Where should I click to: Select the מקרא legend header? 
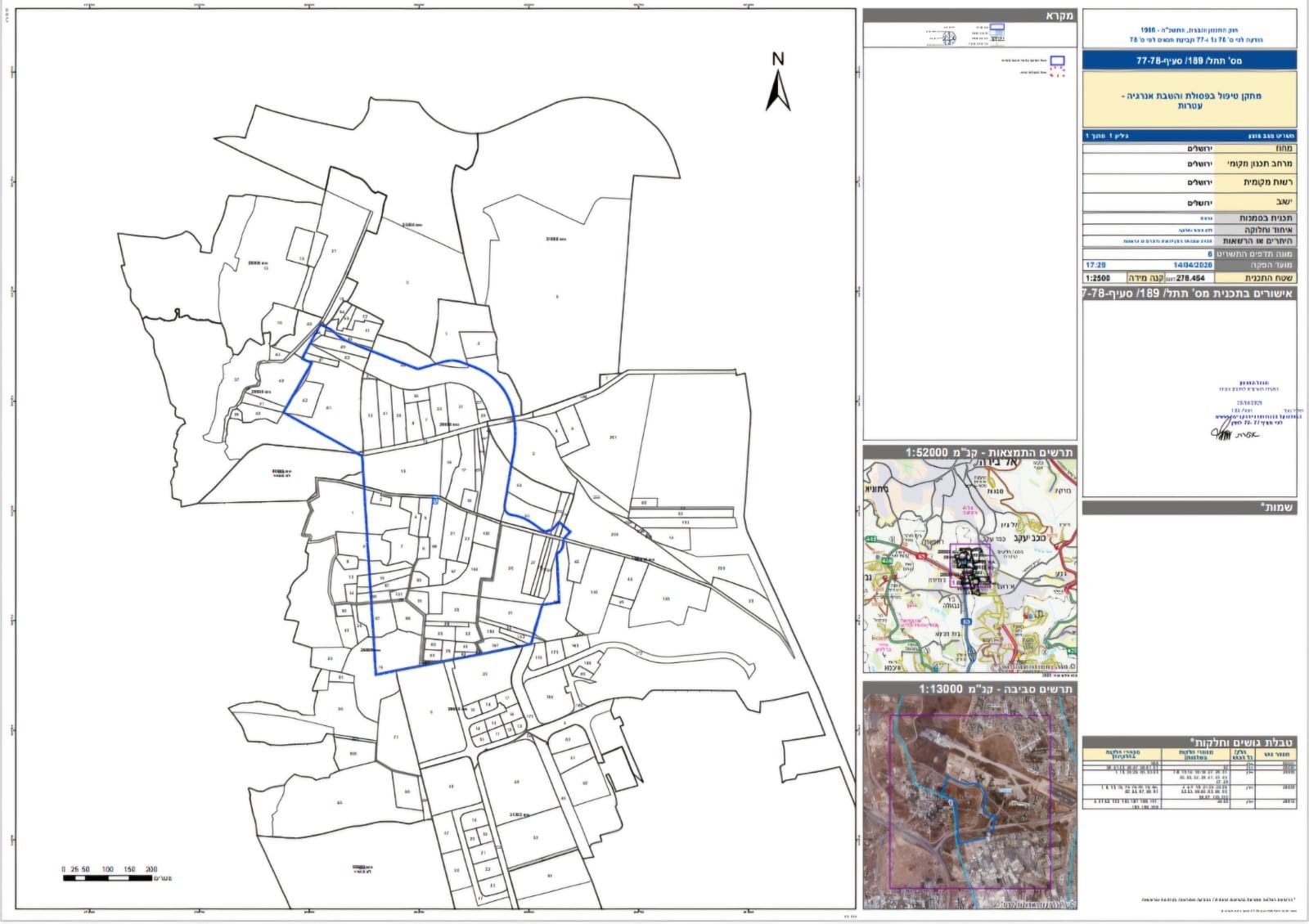(970, 16)
